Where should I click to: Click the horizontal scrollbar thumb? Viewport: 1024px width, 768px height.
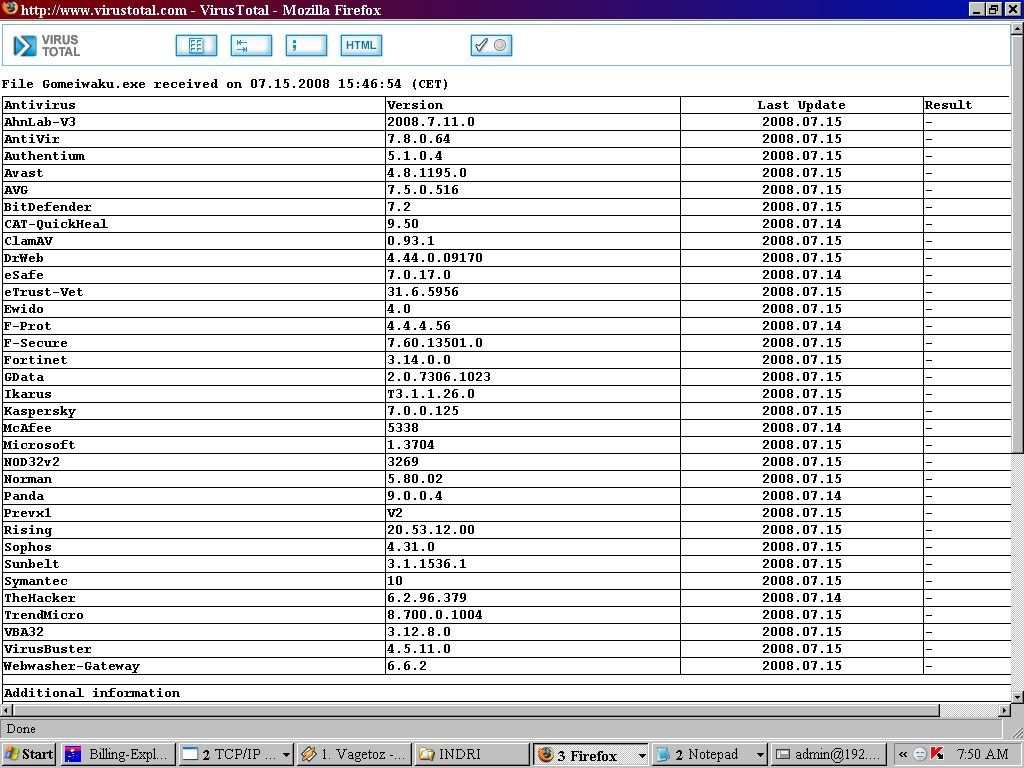point(476,710)
